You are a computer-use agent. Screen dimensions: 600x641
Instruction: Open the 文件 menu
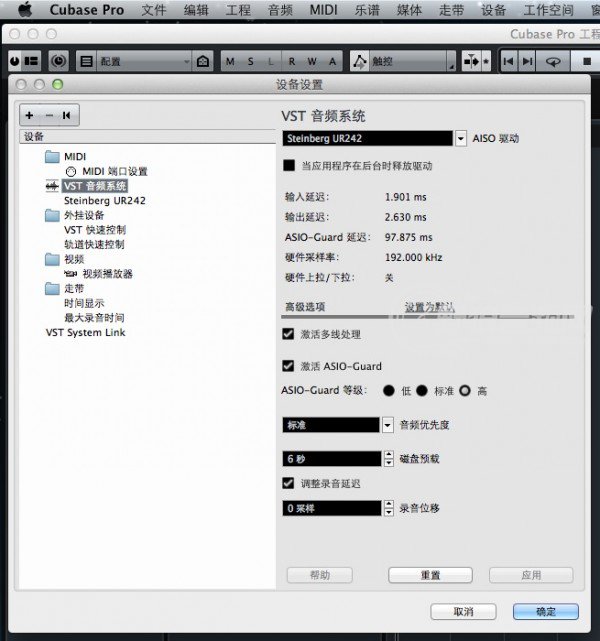point(154,9)
